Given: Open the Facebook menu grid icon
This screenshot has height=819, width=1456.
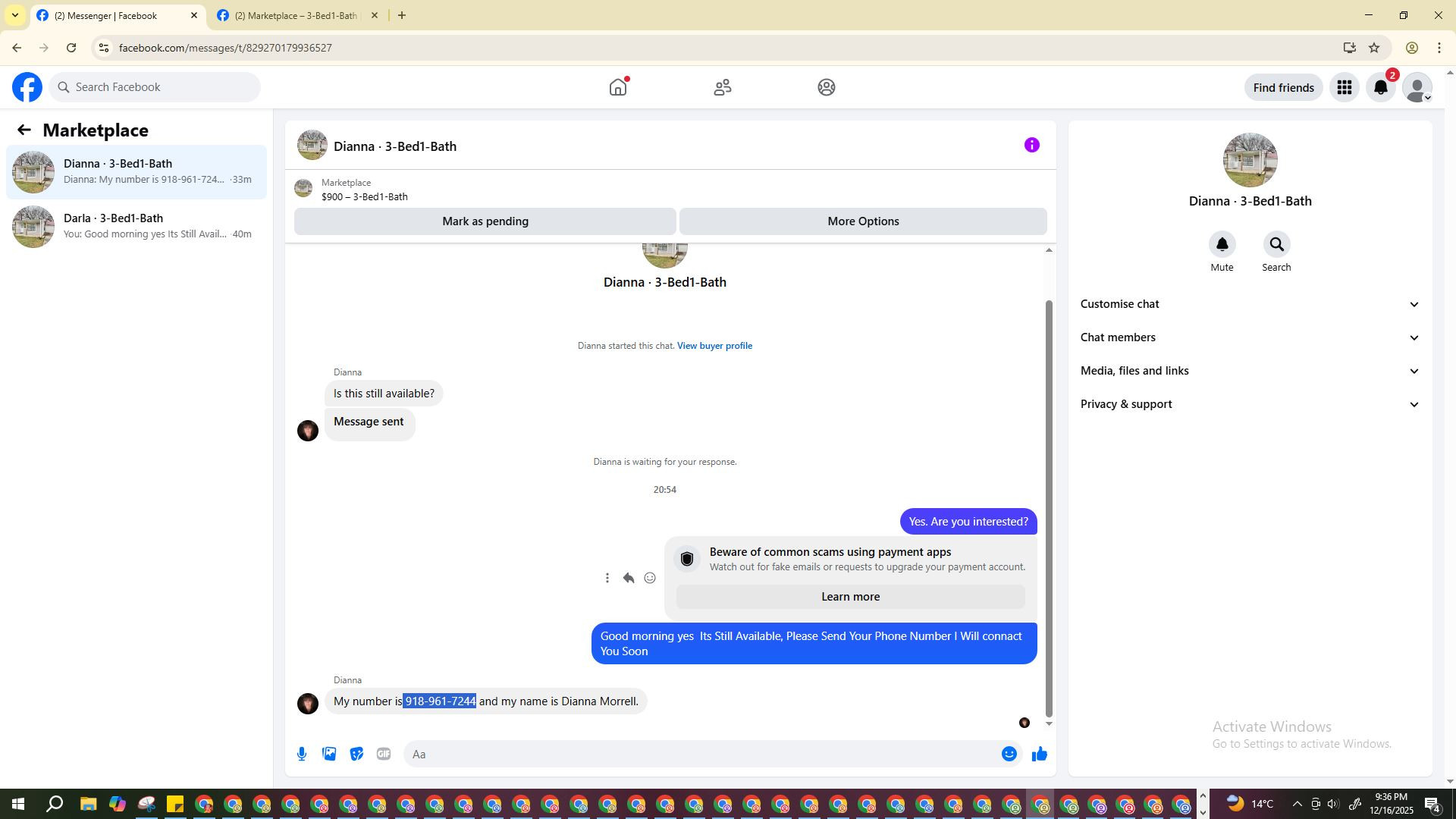Looking at the screenshot, I should coord(1345,87).
